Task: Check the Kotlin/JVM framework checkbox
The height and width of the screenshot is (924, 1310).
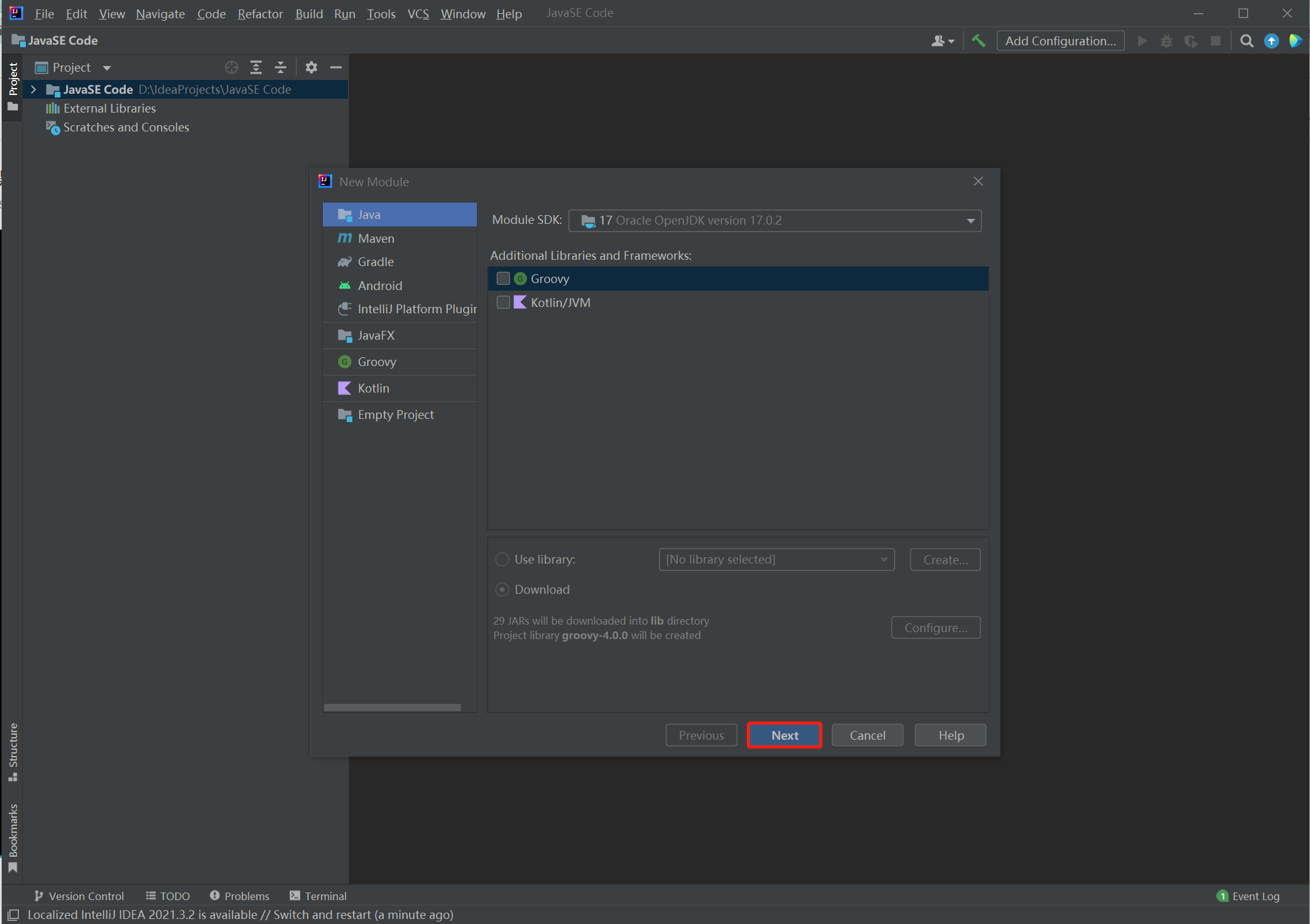Action: click(503, 302)
